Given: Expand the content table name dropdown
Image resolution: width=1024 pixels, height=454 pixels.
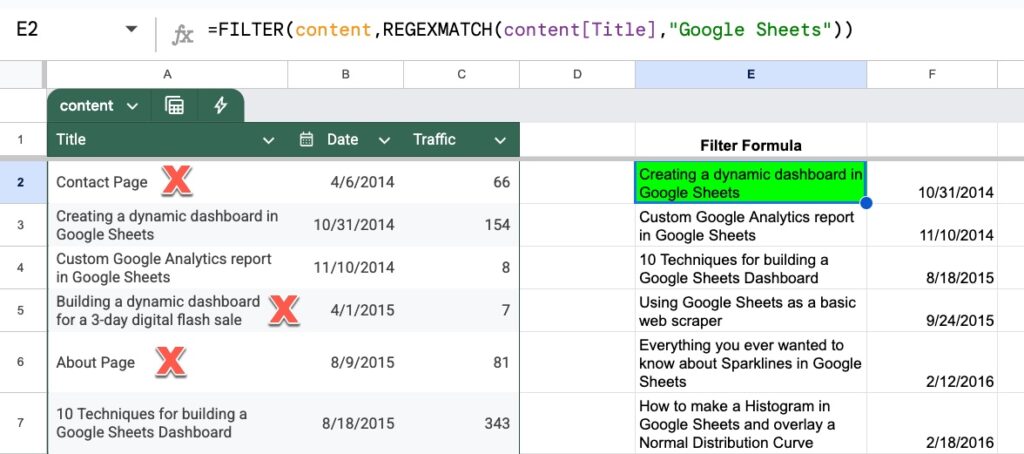Looking at the screenshot, I should click(x=133, y=106).
